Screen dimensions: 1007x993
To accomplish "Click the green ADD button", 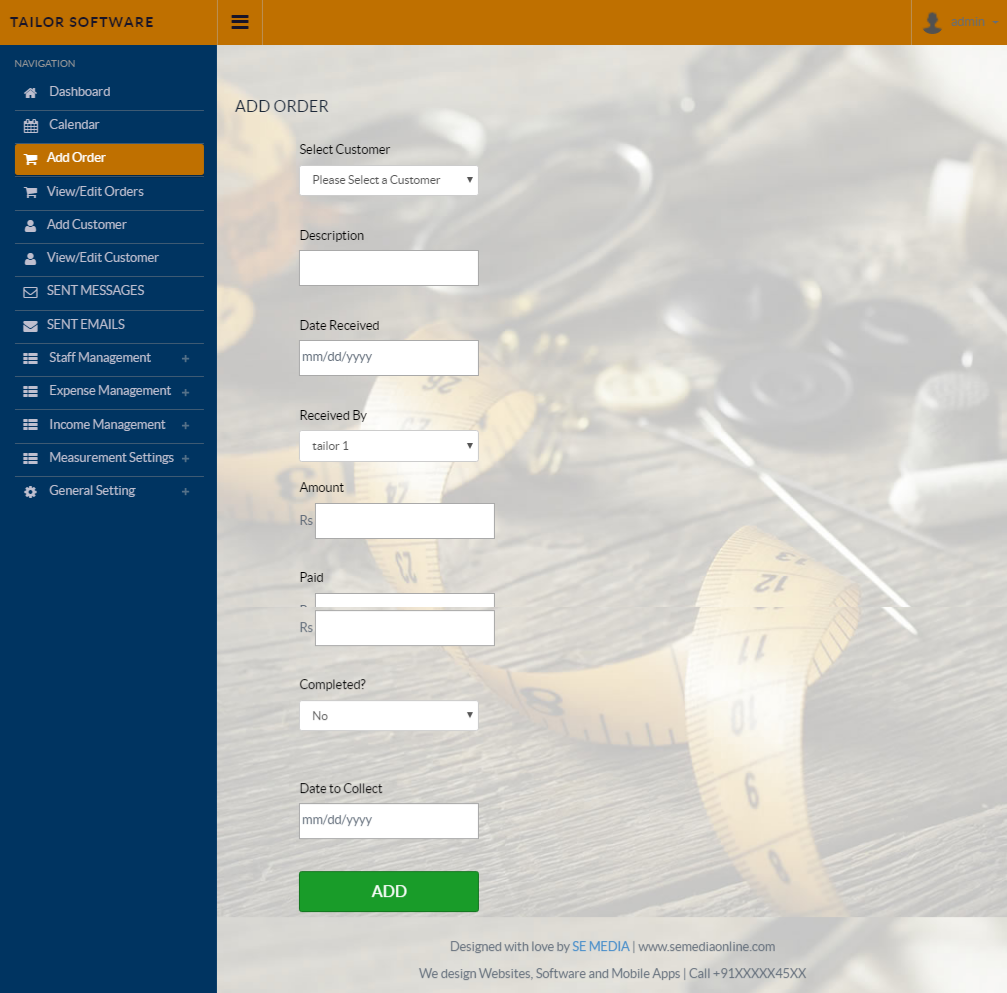I will 389,892.
